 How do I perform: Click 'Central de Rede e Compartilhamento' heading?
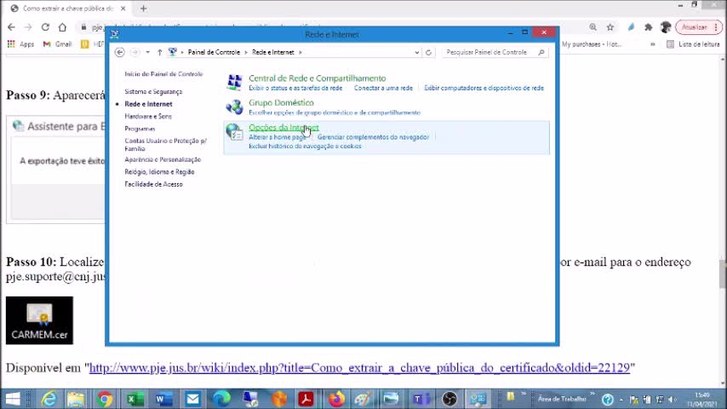click(317, 78)
